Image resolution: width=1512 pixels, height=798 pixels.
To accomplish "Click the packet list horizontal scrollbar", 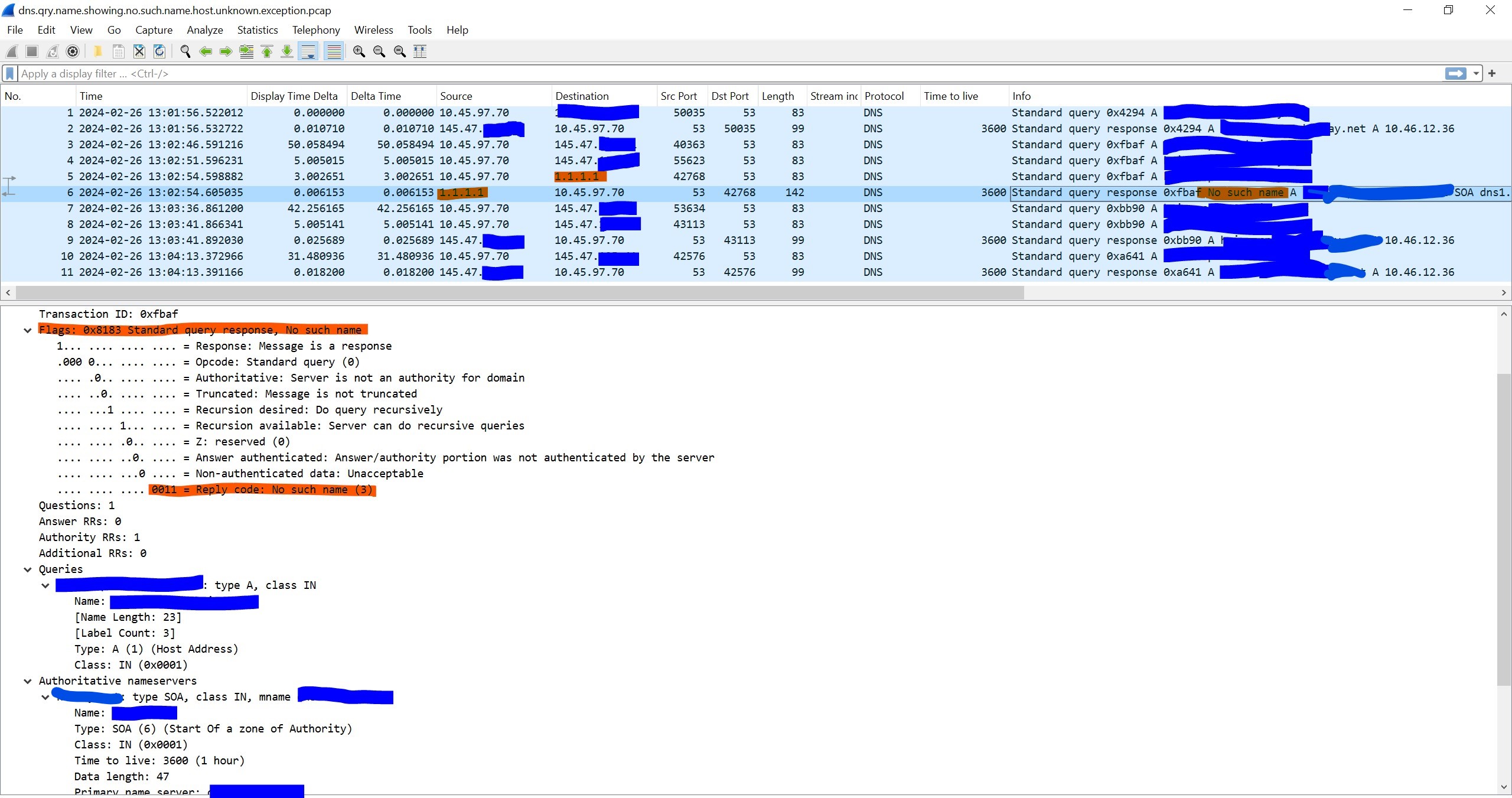I will click(520, 292).
